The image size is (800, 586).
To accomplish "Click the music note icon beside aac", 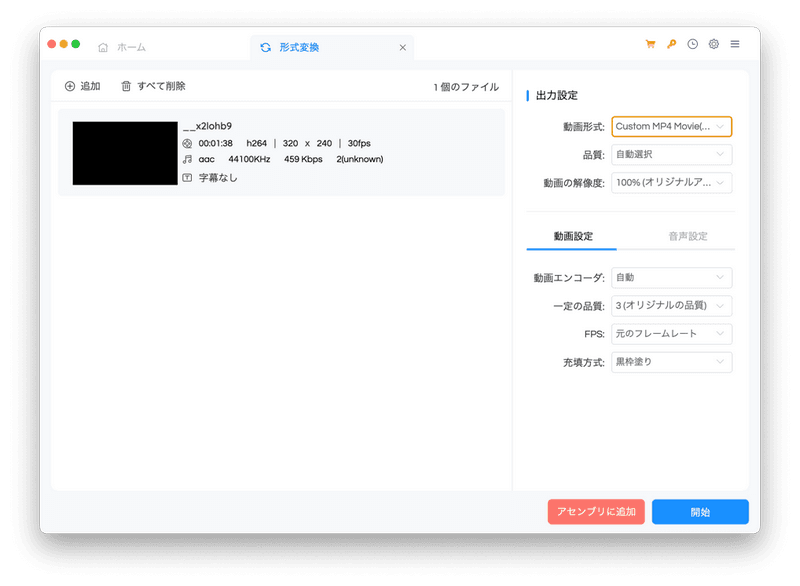I will pyautogui.click(x=187, y=159).
